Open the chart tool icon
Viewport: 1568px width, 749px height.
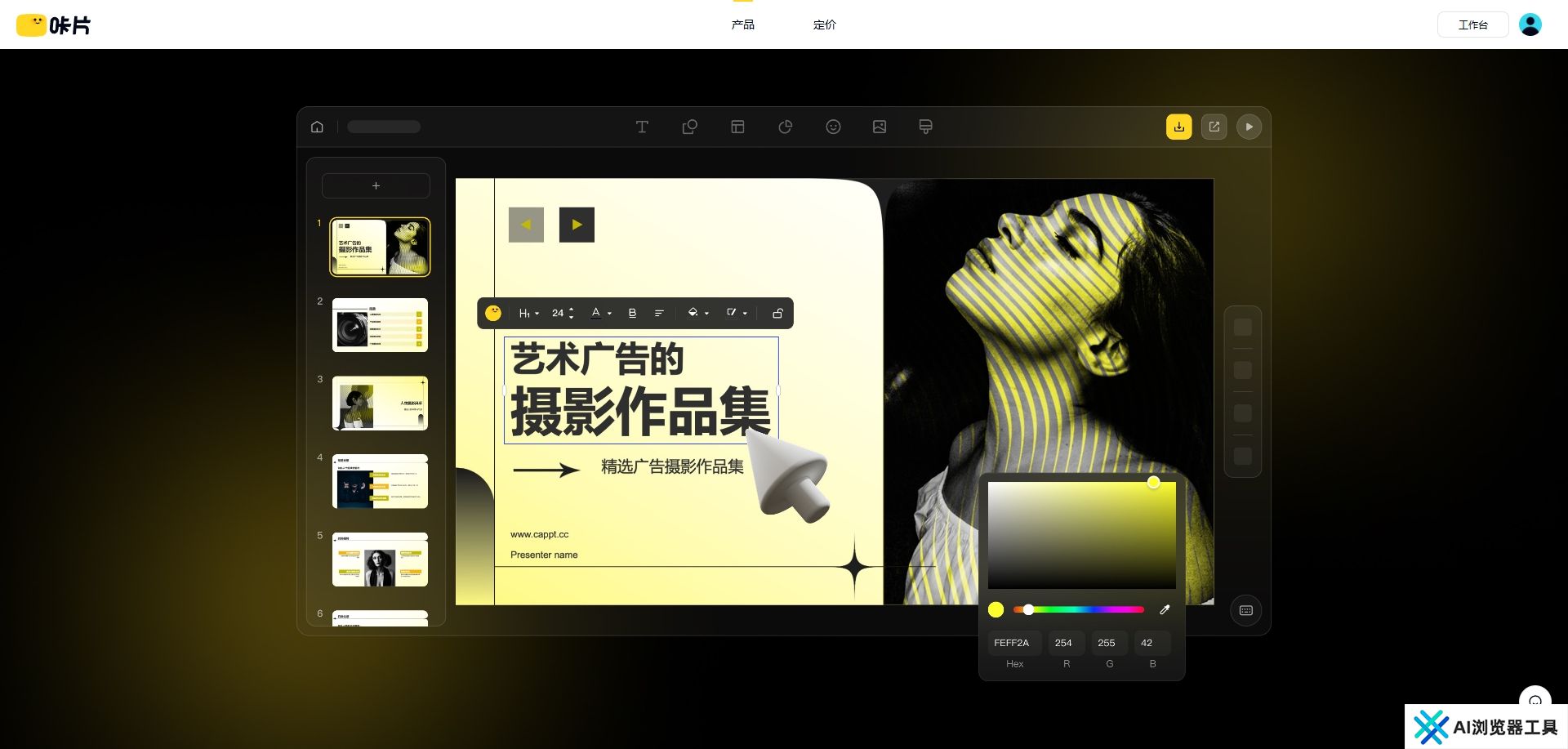(786, 127)
